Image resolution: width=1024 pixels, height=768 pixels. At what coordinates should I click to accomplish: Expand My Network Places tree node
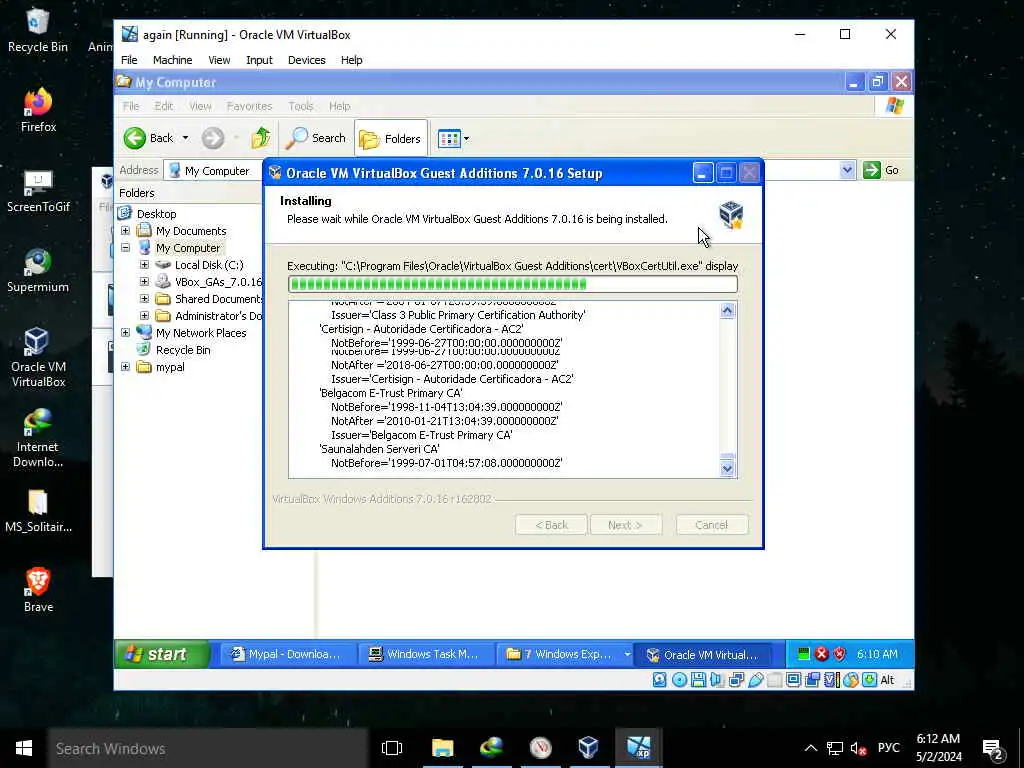pos(125,332)
